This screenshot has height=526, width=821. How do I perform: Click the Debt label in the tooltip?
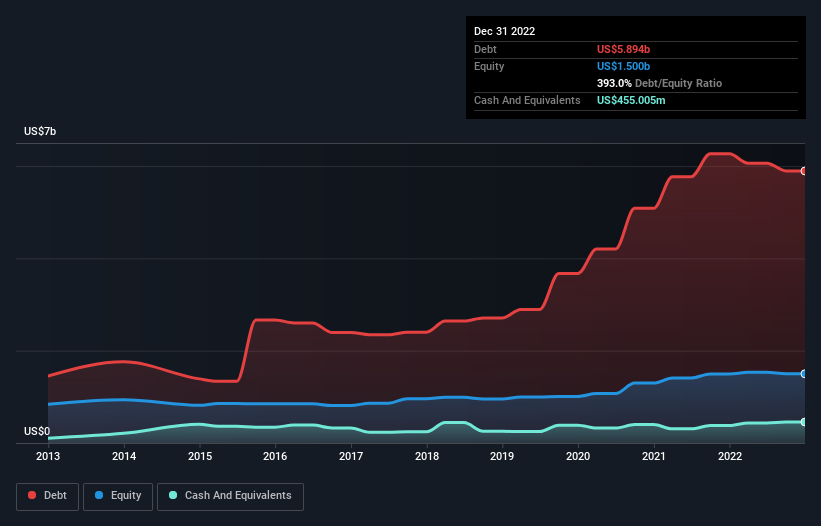(485, 49)
